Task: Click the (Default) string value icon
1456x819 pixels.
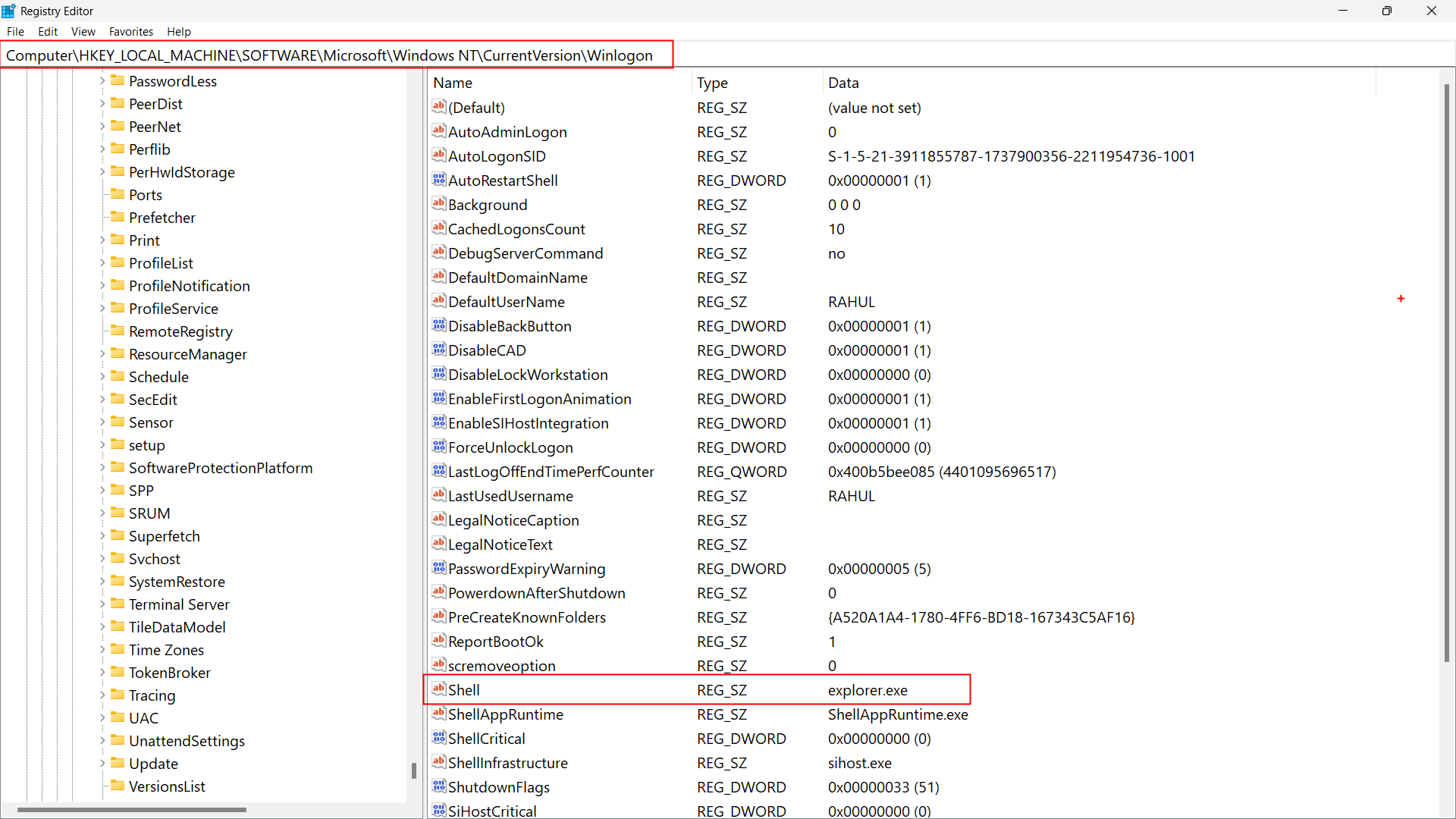Action: click(x=439, y=107)
